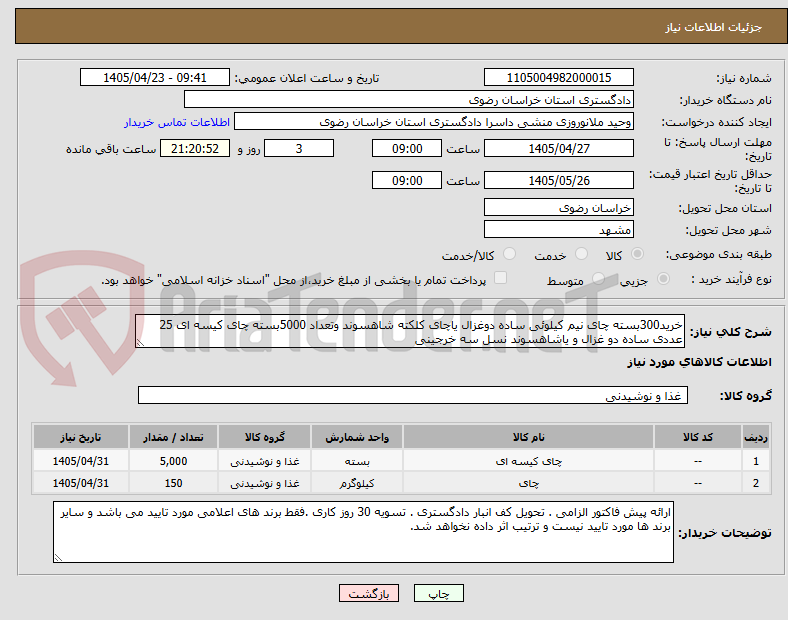This screenshot has height=620, width=788.
Task: Click the delivery city field مشهد
Action: (559, 230)
